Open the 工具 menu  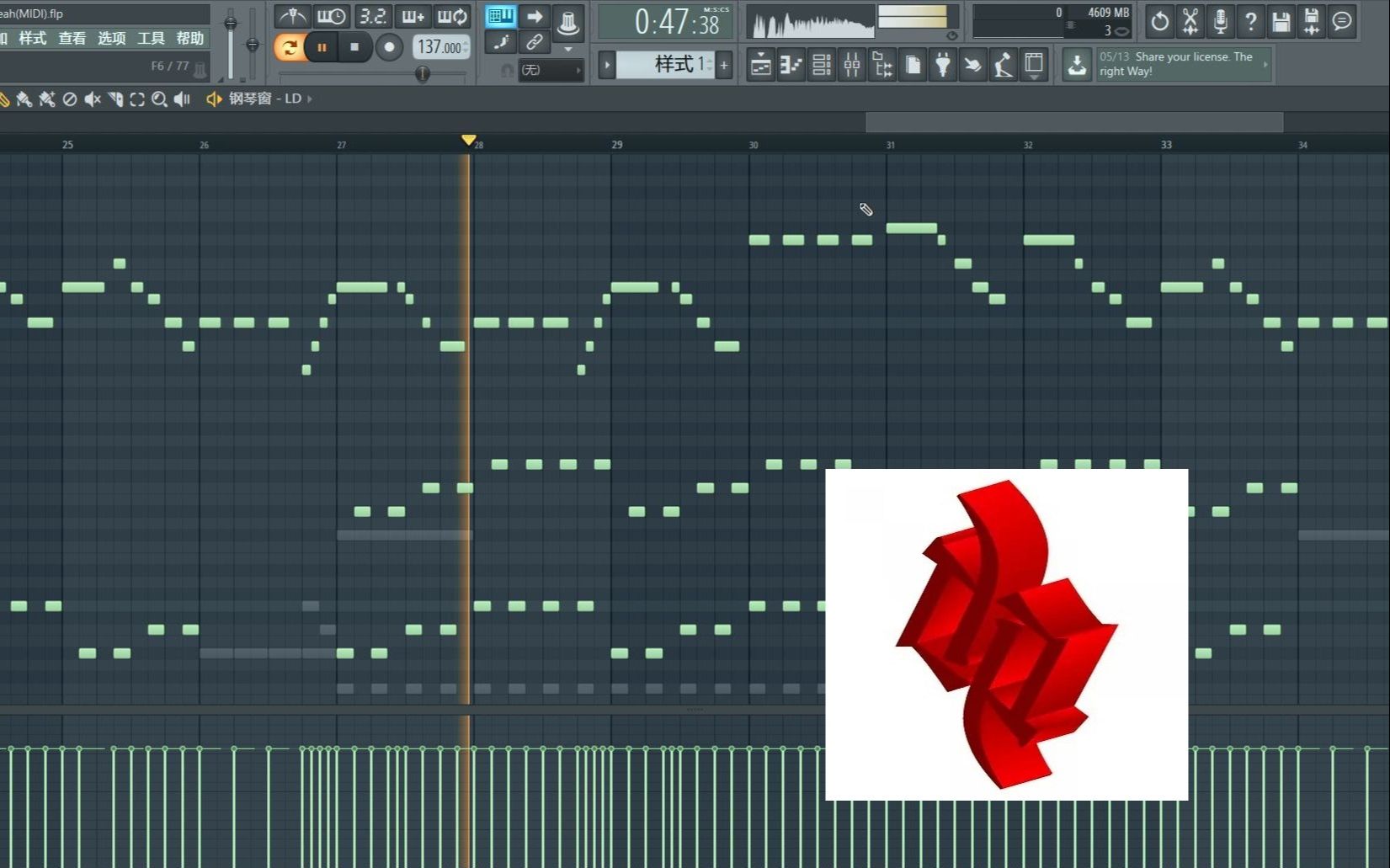pos(151,39)
